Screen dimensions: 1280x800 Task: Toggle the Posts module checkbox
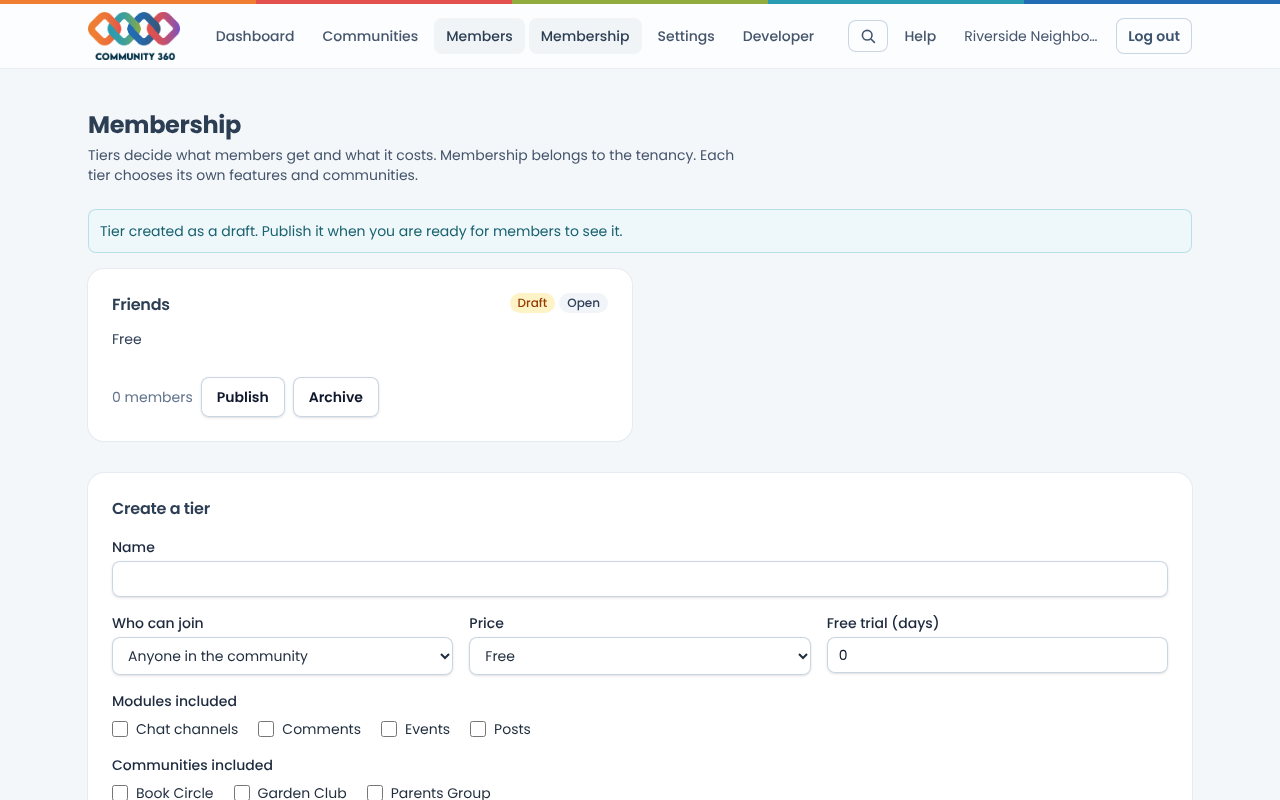coord(478,729)
